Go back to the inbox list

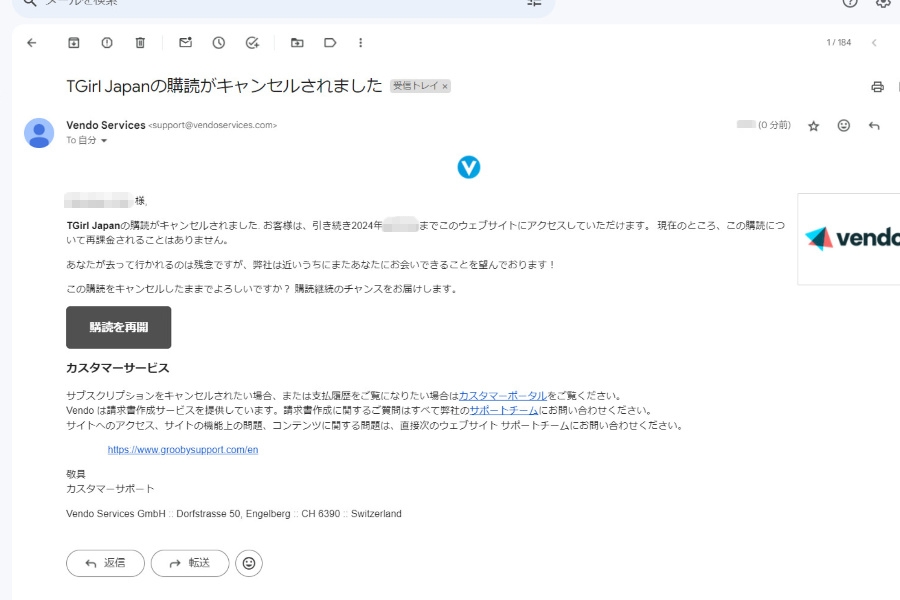point(32,42)
